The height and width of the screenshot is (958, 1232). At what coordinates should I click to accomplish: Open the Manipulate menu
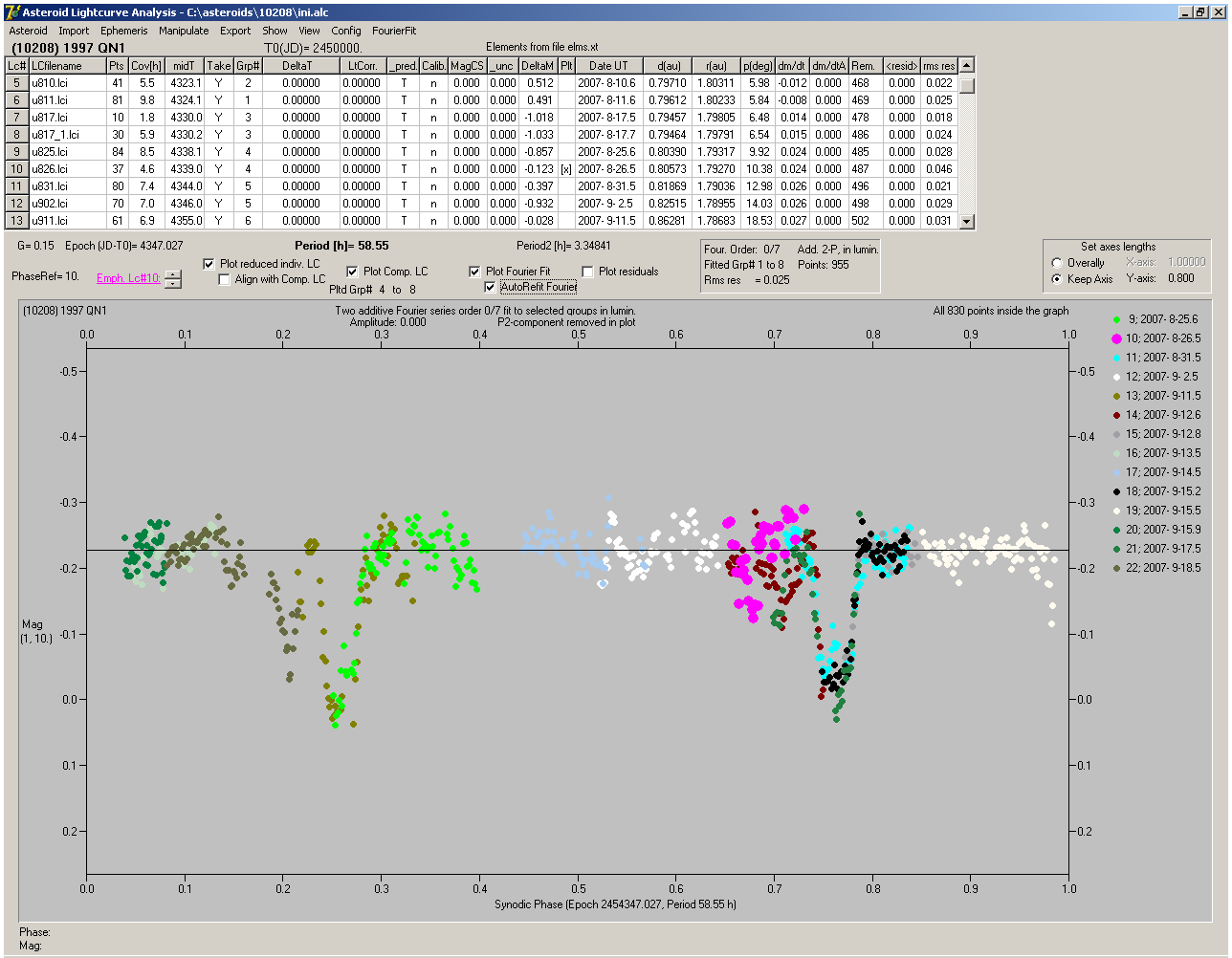(x=184, y=31)
